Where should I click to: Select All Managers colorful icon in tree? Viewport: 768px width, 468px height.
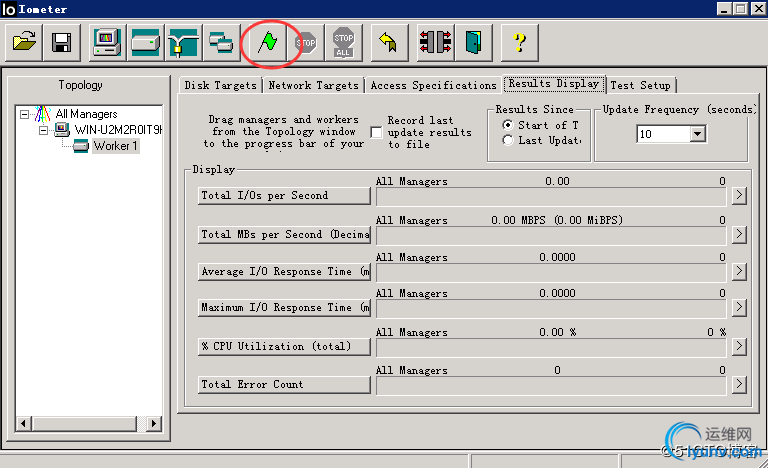[x=43, y=114]
